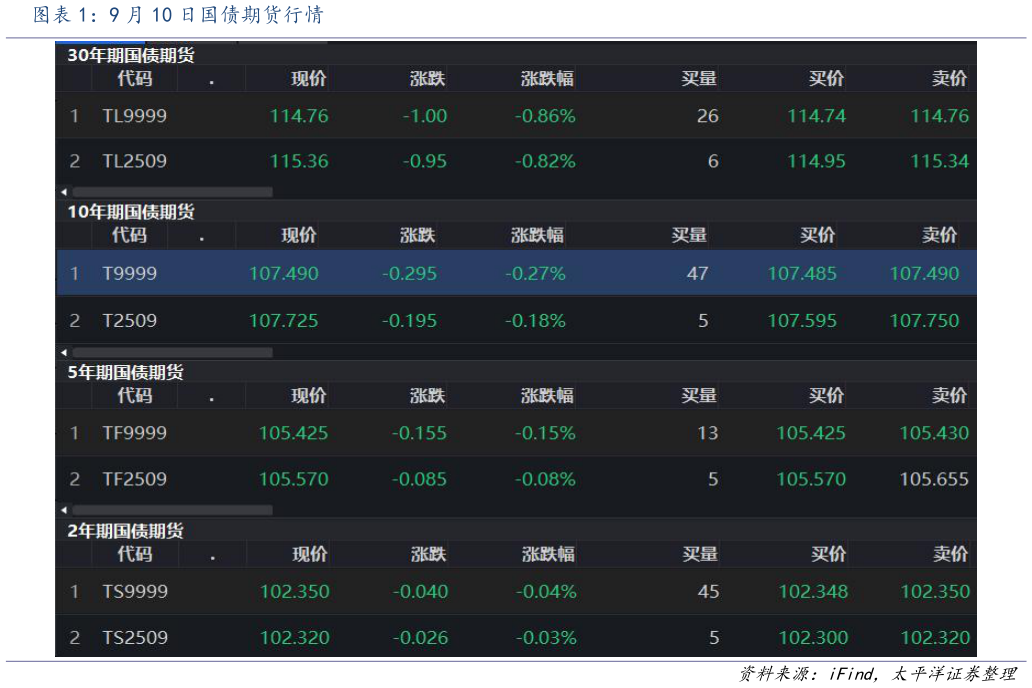Click horizontal scrollbar thumb under T2509 row
Screen dimensions: 1032x688
tap(172, 353)
